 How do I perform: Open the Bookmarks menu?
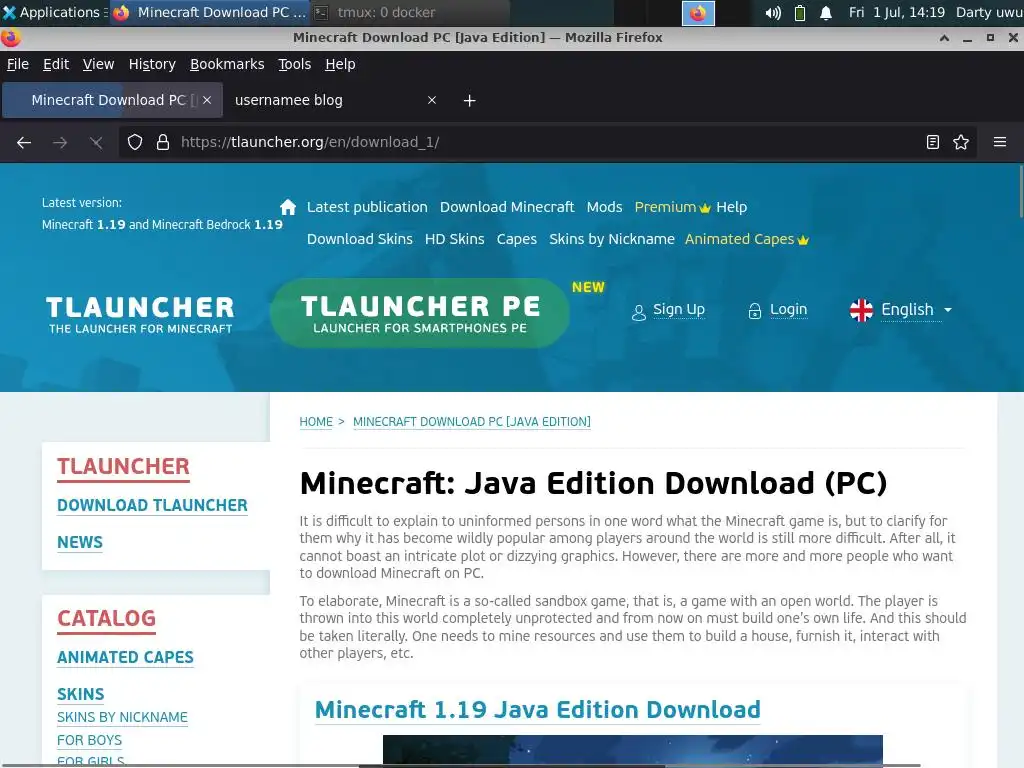pyautogui.click(x=227, y=64)
